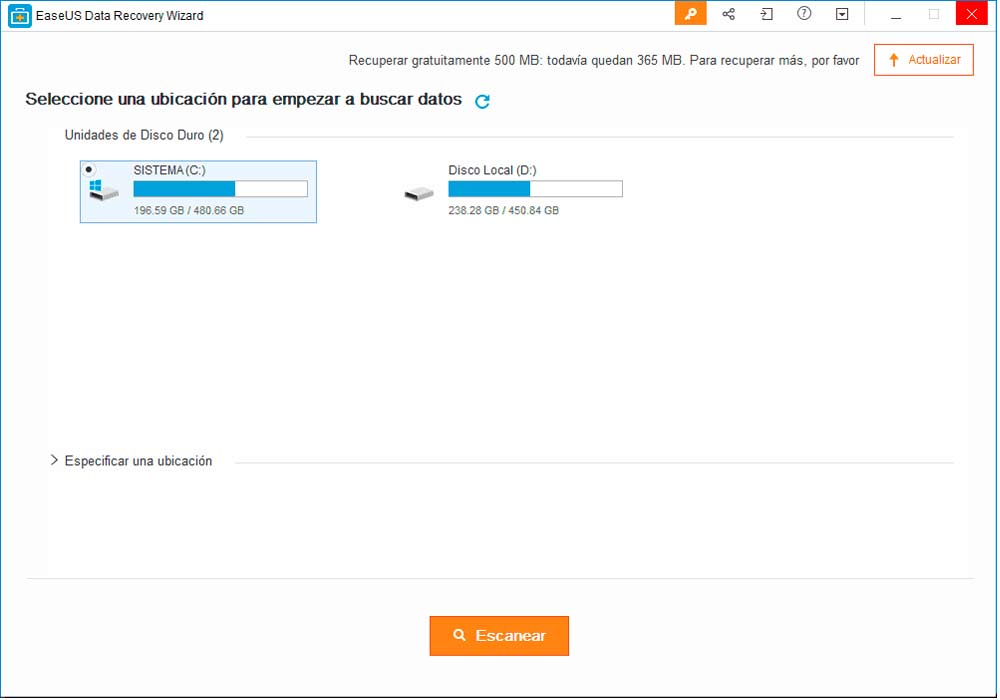Click Unidades de Disco Duro (2) heading
1000x700 pixels.
coord(144,135)
